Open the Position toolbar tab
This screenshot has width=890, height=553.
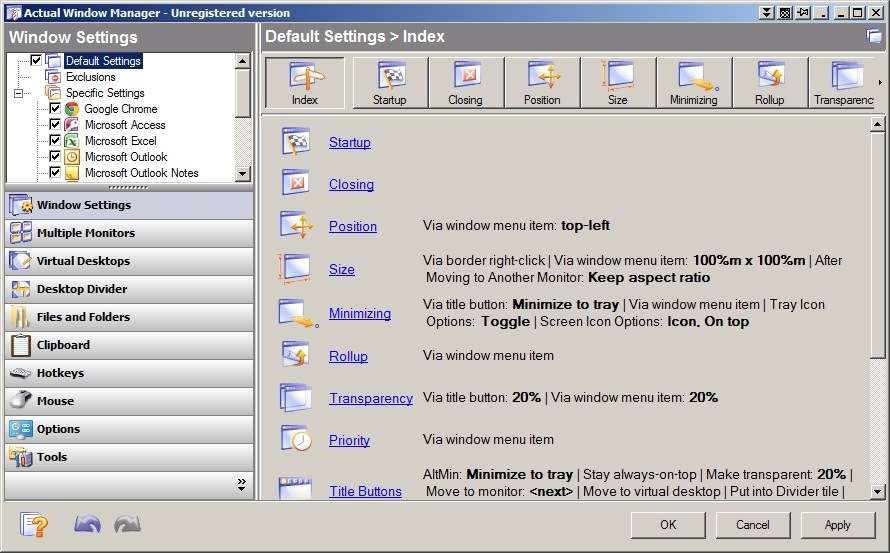coord(542,83)
